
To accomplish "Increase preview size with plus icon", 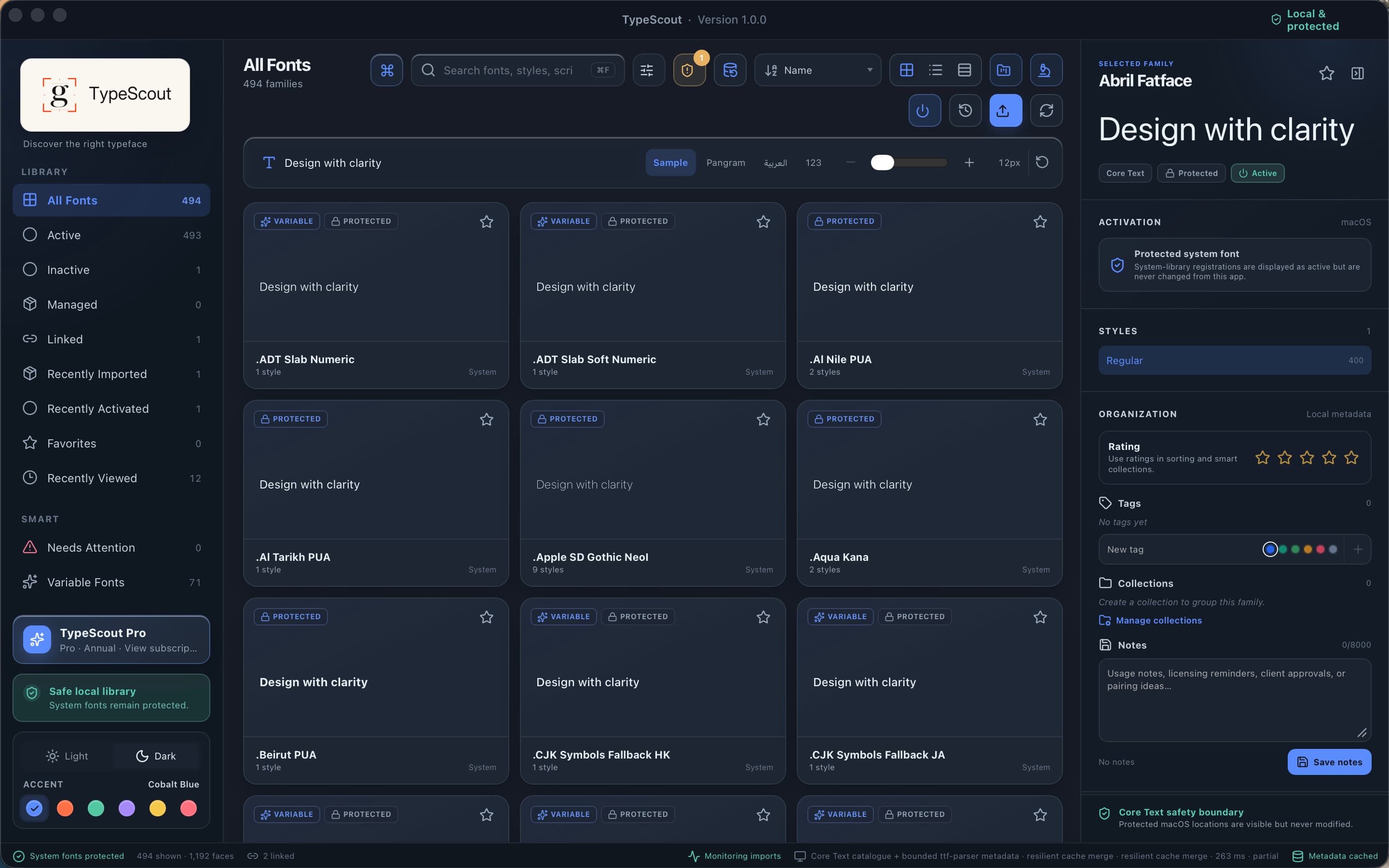I will (x=969, y=163).
